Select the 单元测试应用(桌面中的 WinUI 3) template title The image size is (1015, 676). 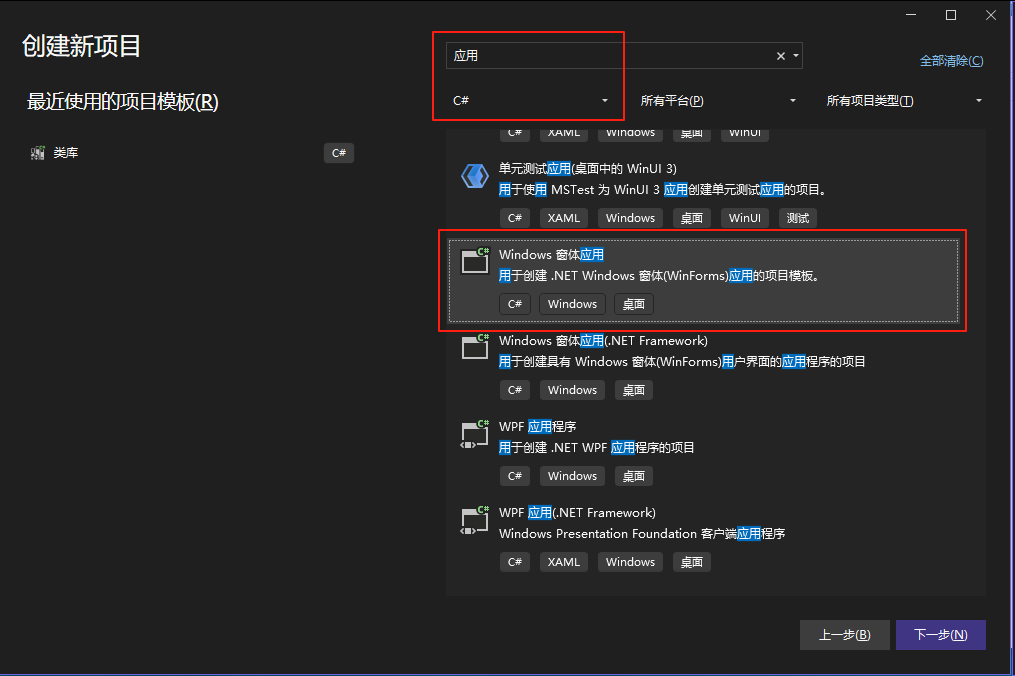point(587,168)
